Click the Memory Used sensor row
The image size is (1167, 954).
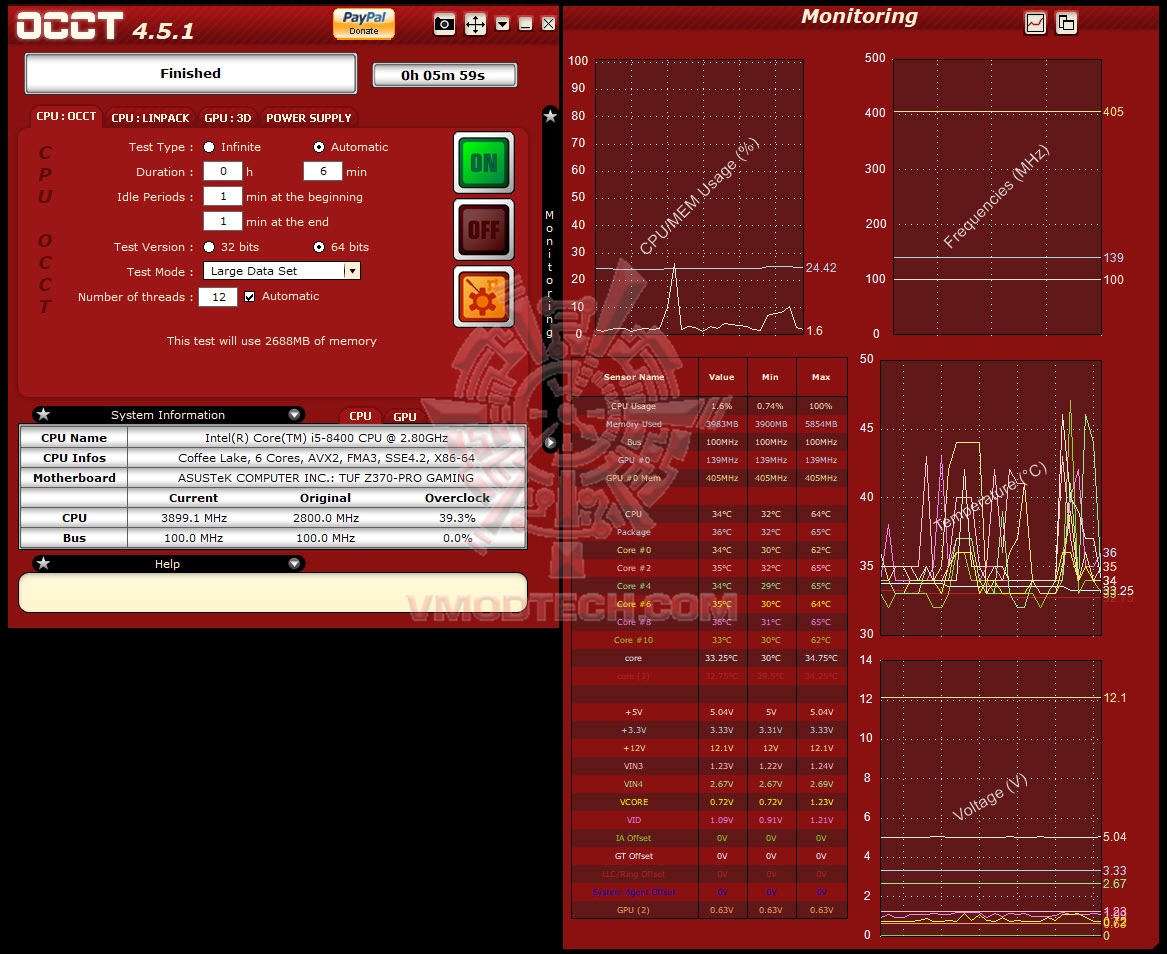click(709, 424)
